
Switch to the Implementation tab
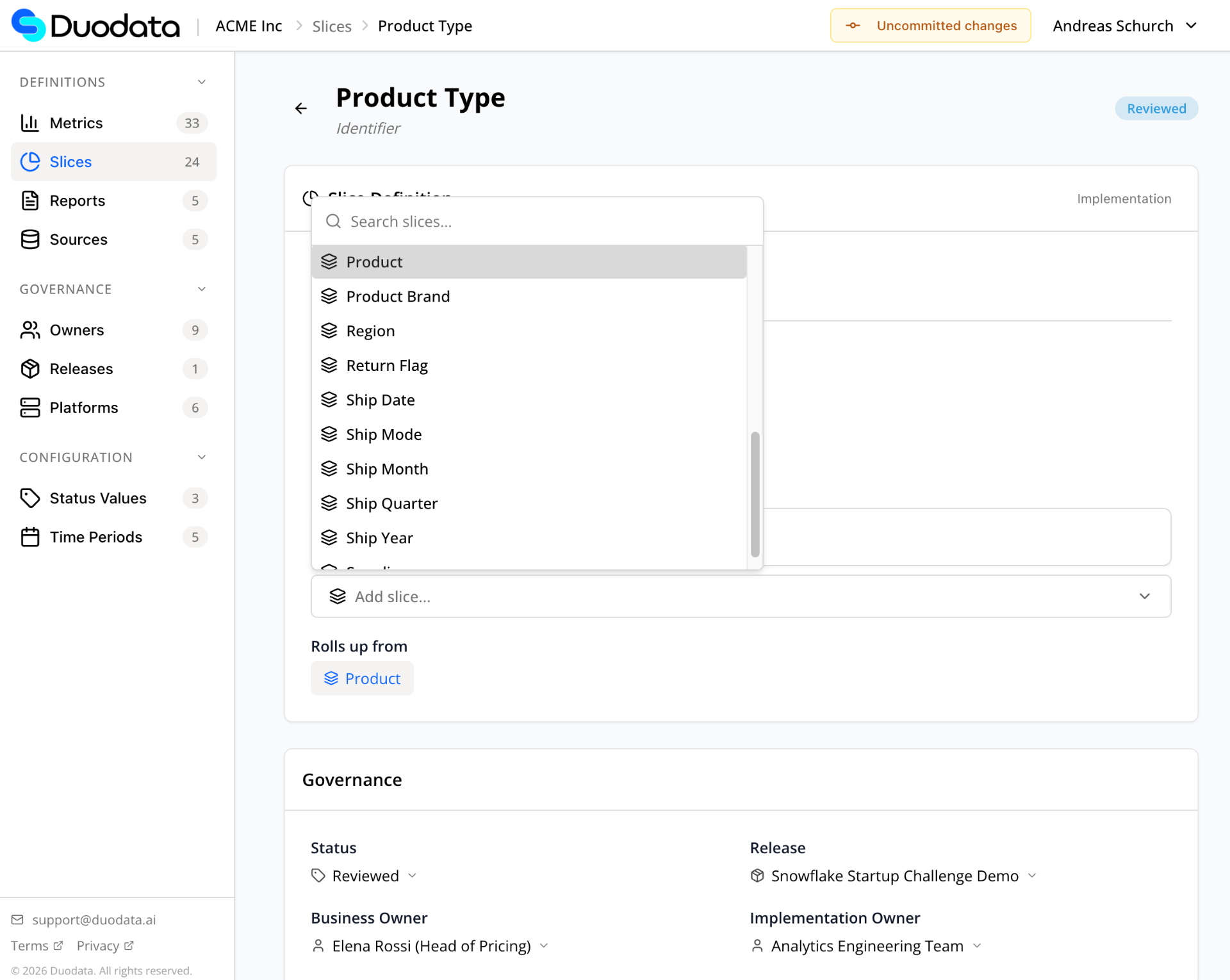tap(1124, 199)
